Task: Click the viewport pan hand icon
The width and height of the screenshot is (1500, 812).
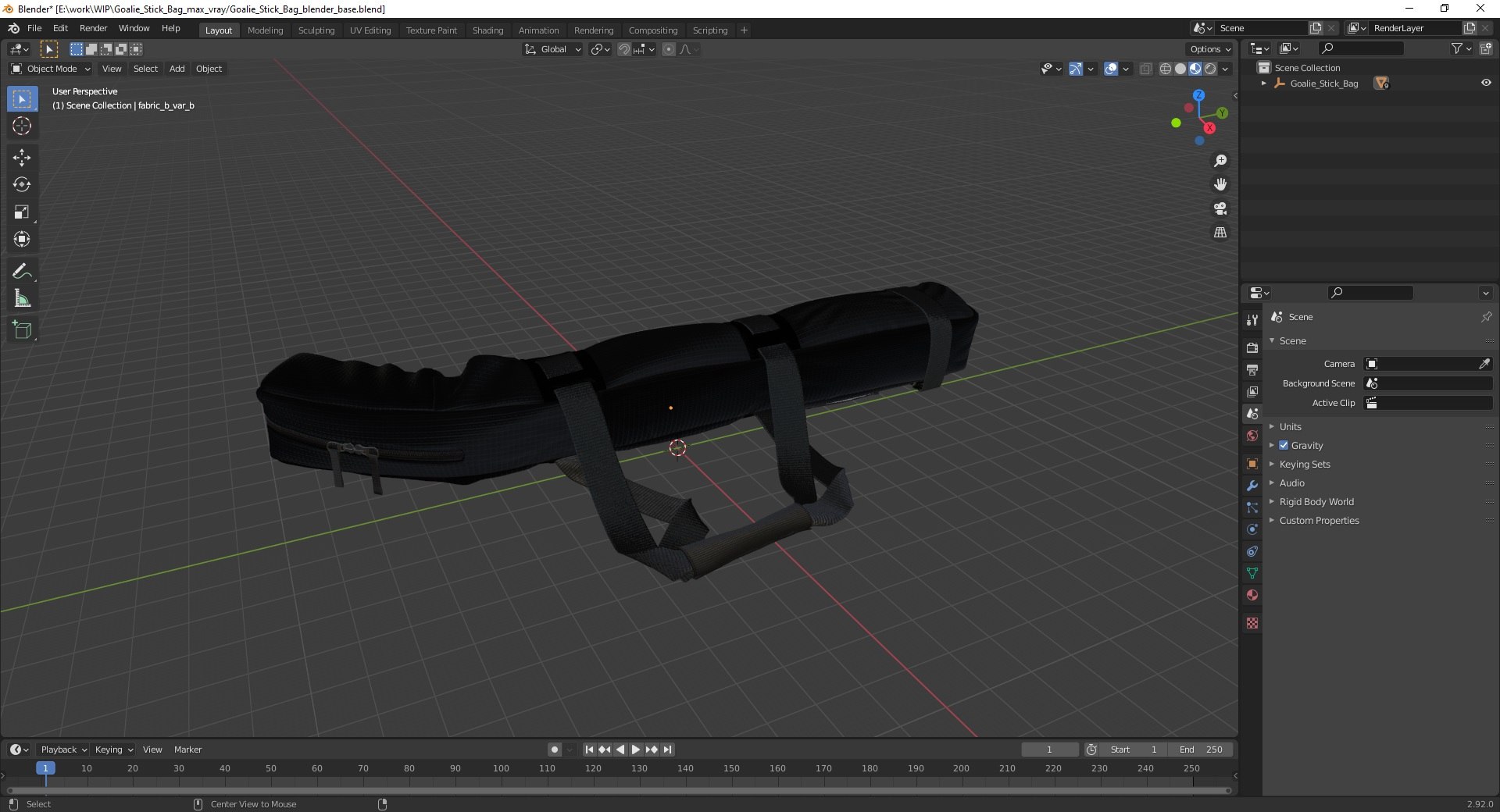Action: coord(1220,185)
